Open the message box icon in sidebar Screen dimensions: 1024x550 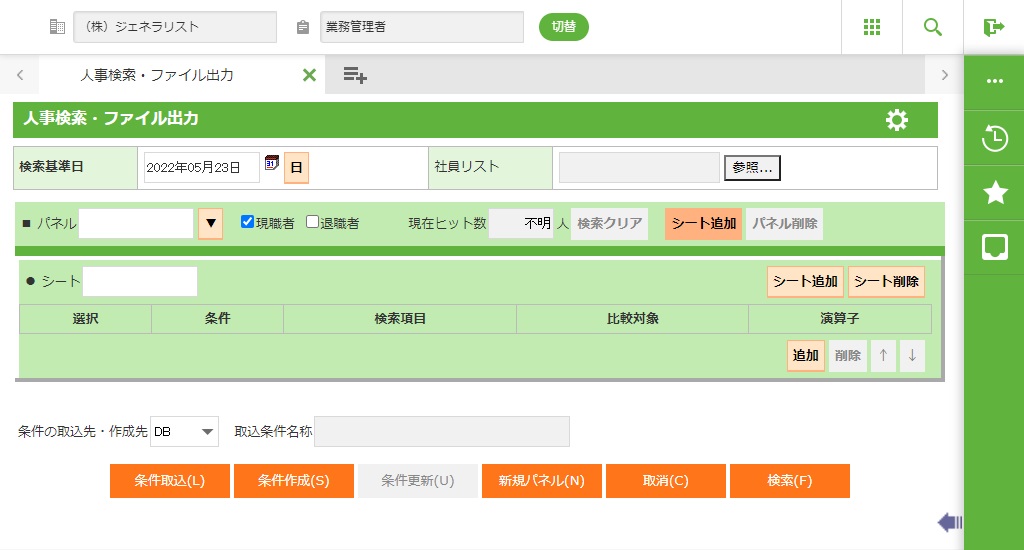[995, 248]
